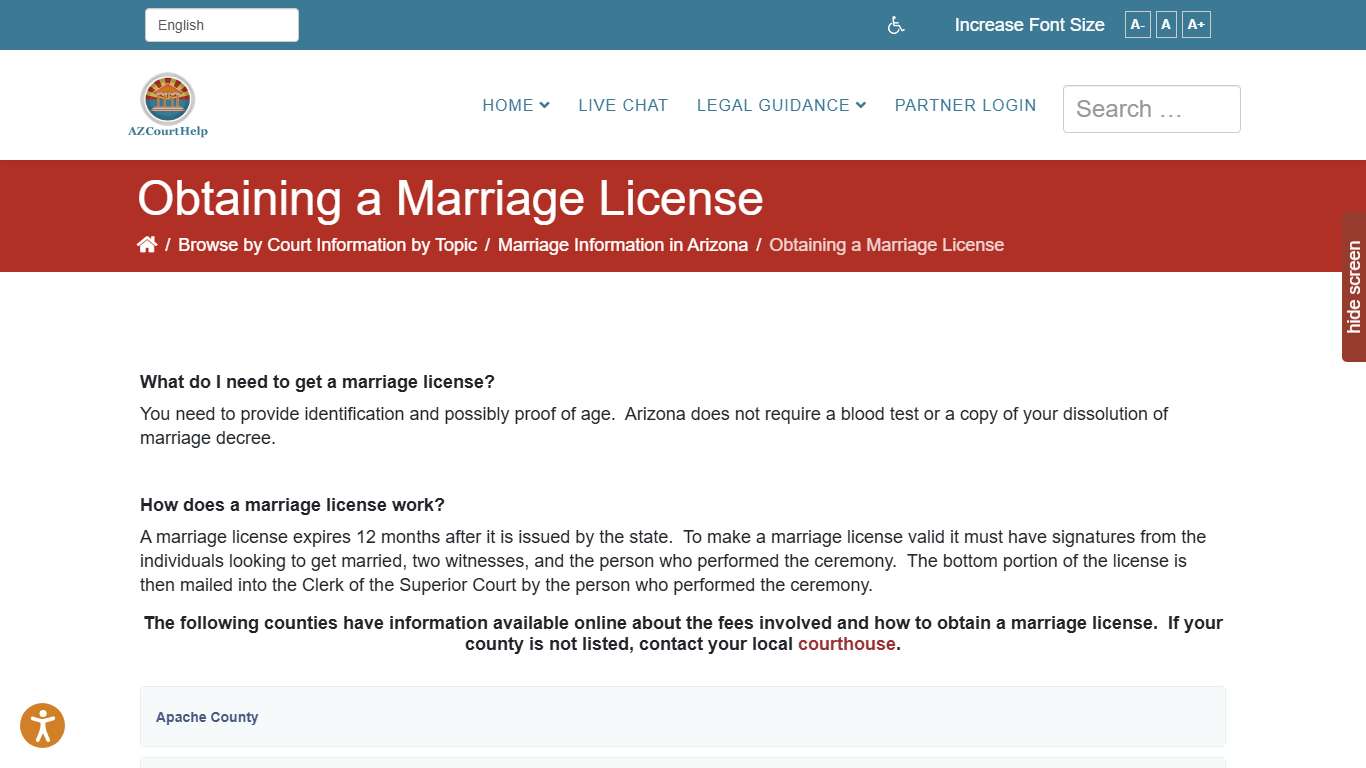Open the English language selector
The height and width of the screenshot is (768, 1366).
tap(221, 24)
